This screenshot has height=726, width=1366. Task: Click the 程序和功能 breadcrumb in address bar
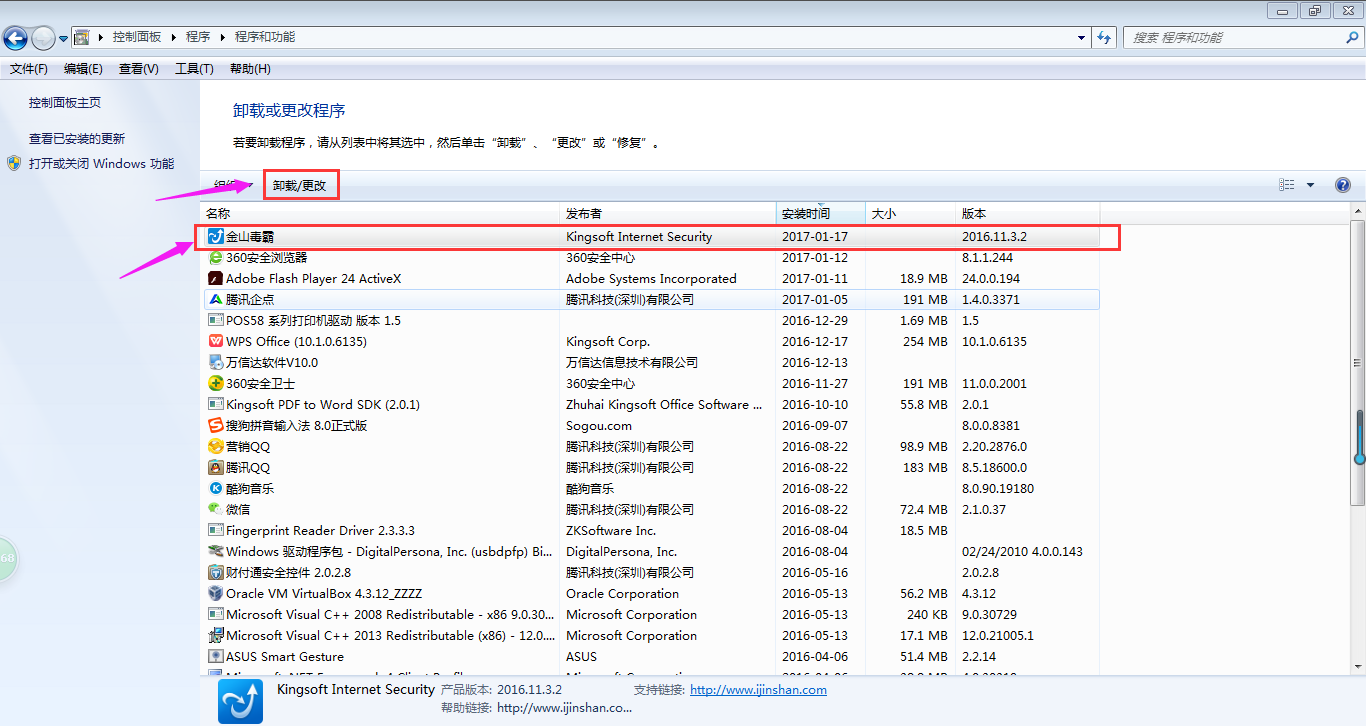(265, 37)
